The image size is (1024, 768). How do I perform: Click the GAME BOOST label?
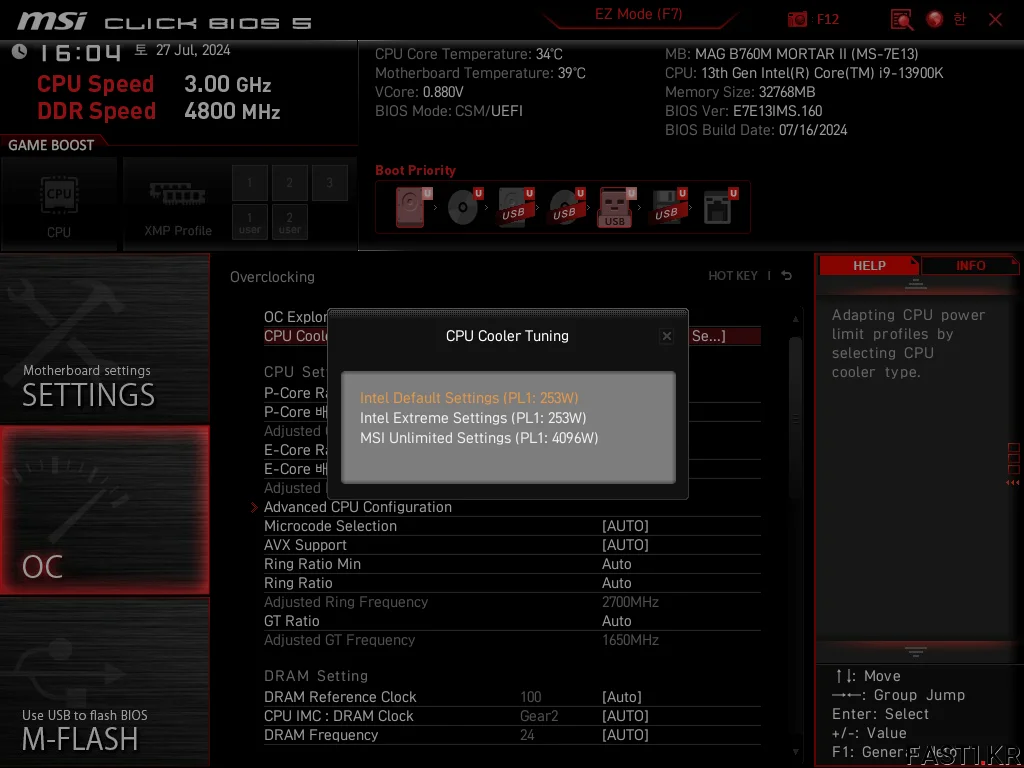[51, 145]
